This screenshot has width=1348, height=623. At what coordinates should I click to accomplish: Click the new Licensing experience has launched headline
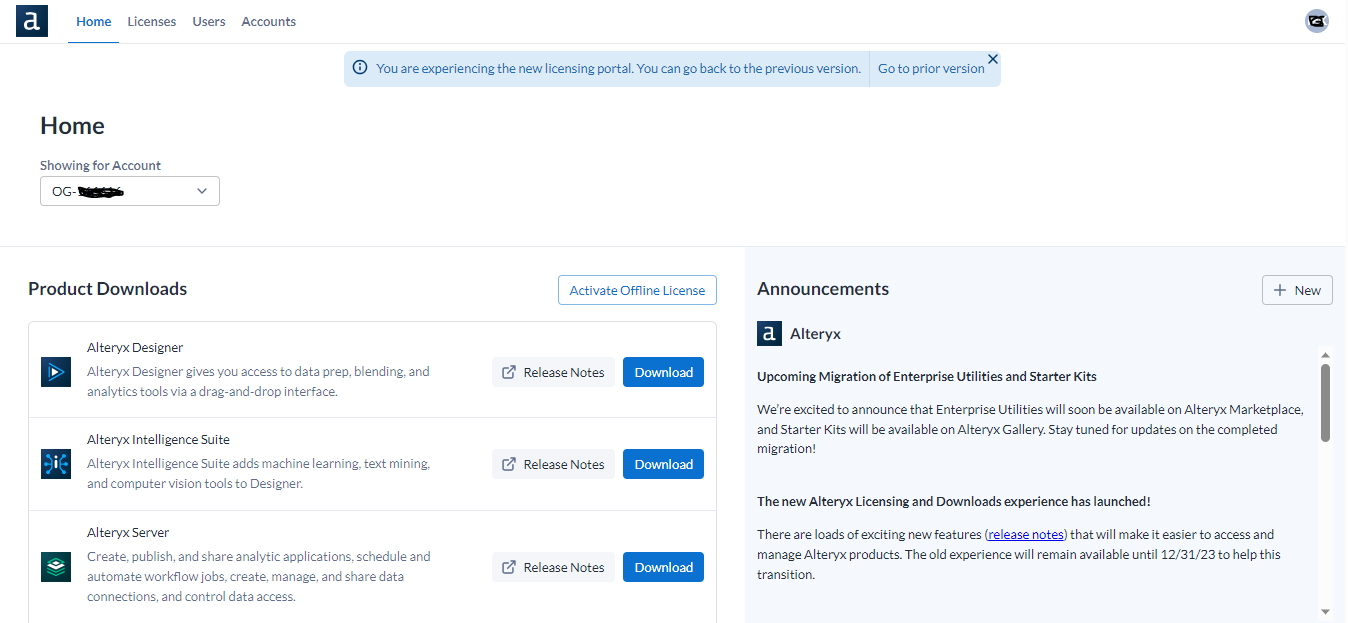pos(954,501)
